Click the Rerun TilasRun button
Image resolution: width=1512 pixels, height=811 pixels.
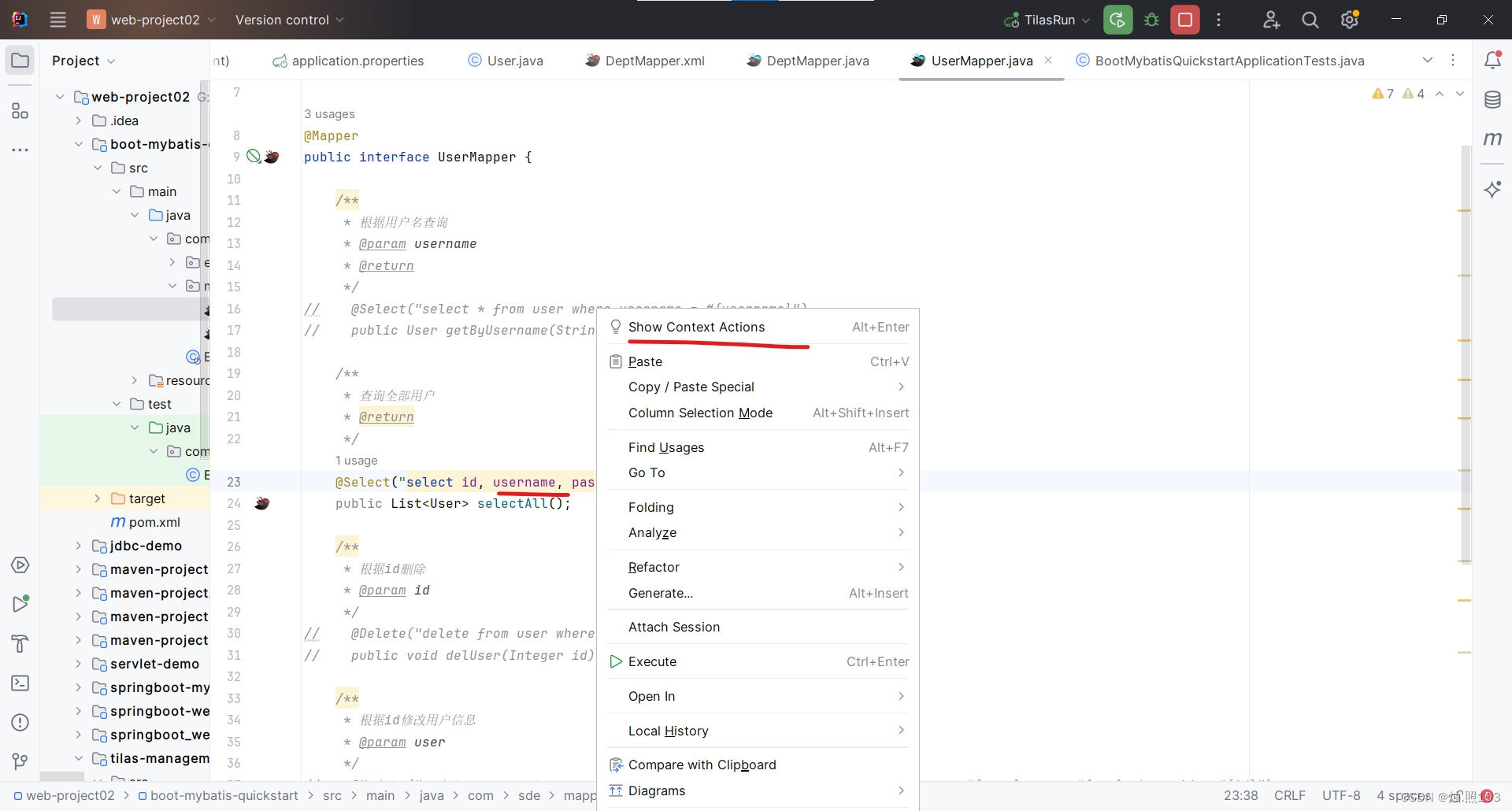pyautogui.click(x=1117, y=20)
